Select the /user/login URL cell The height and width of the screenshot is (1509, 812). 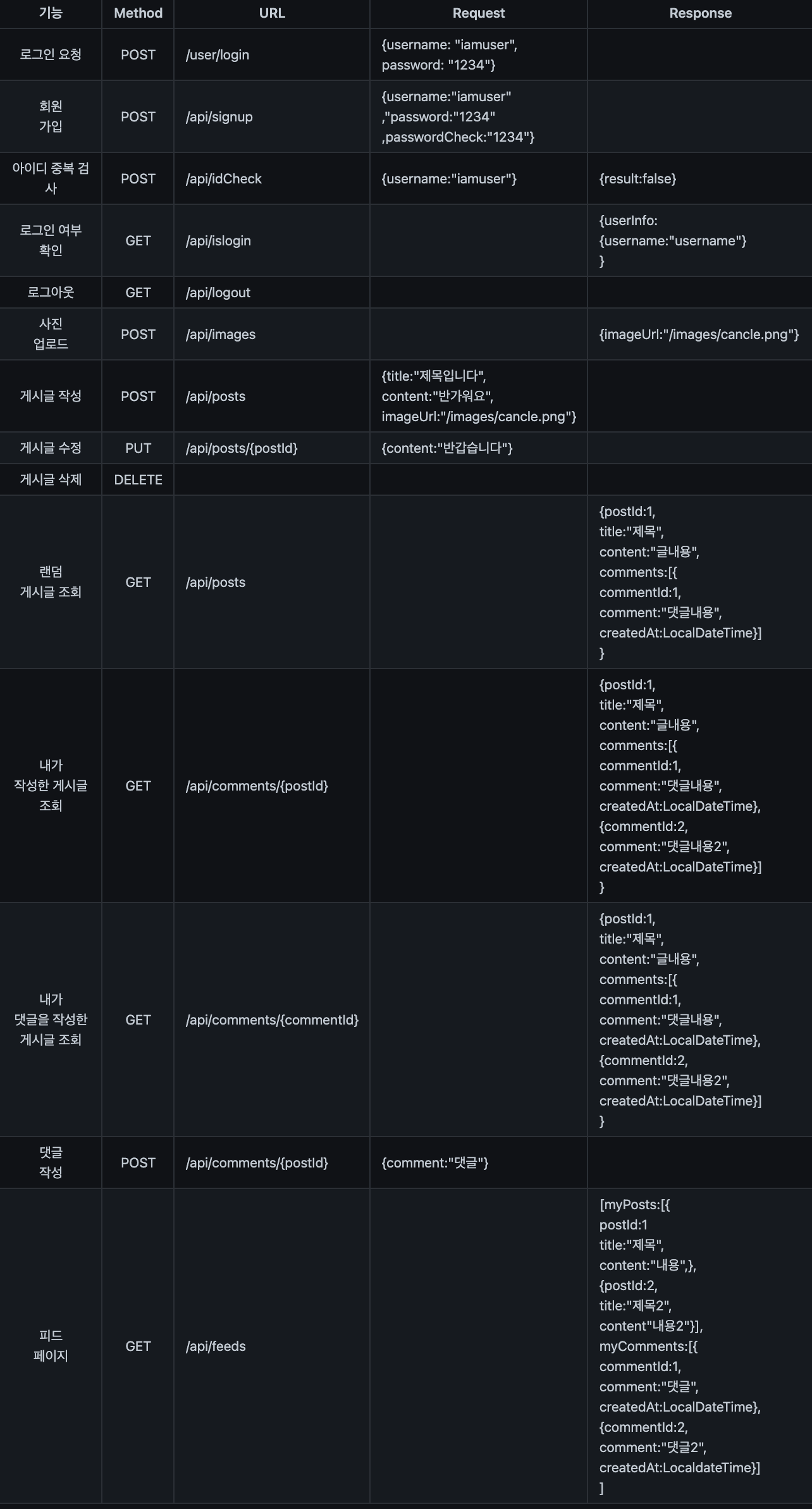coord(272,54)
